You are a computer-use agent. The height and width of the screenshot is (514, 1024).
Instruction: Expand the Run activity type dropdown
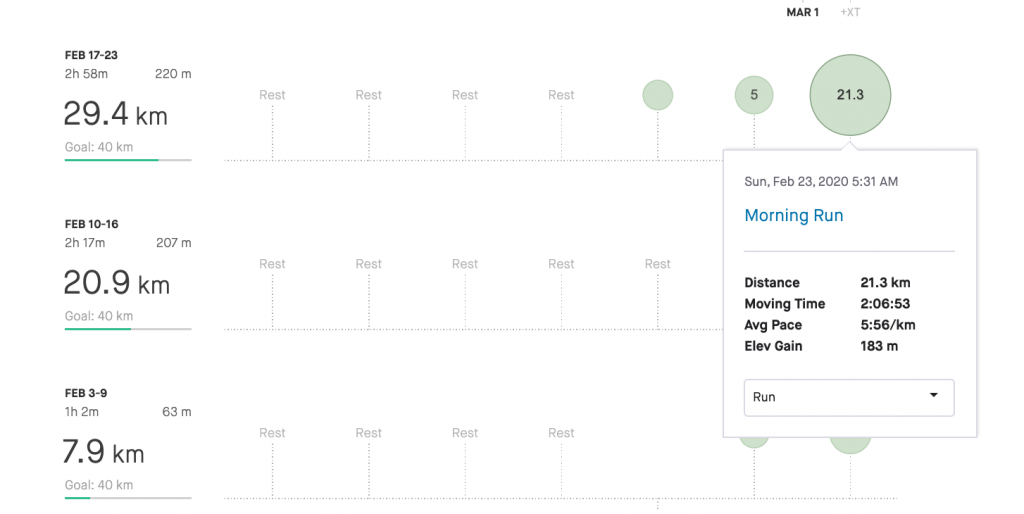tap(849, 397)
